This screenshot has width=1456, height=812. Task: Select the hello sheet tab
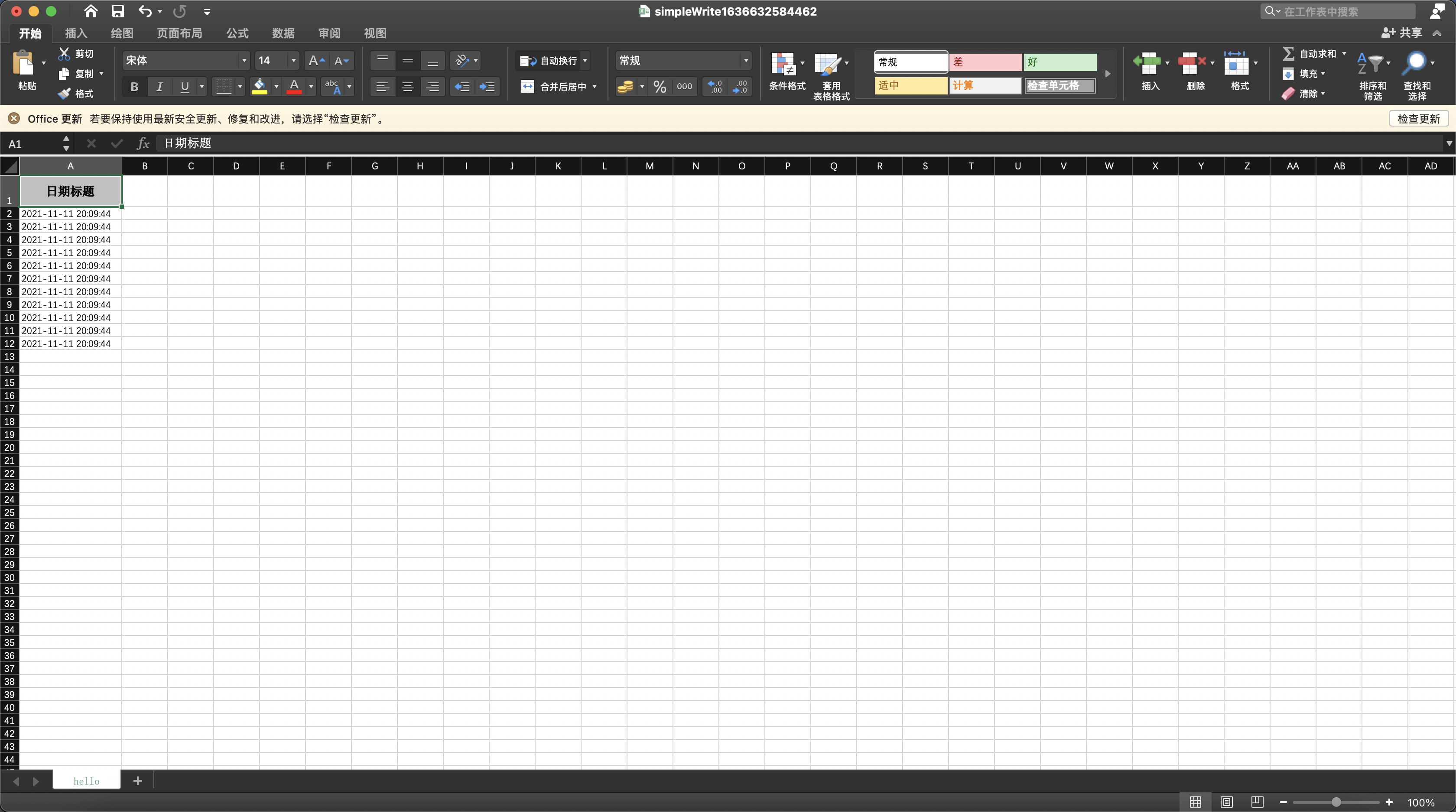(x=87, y=781)
